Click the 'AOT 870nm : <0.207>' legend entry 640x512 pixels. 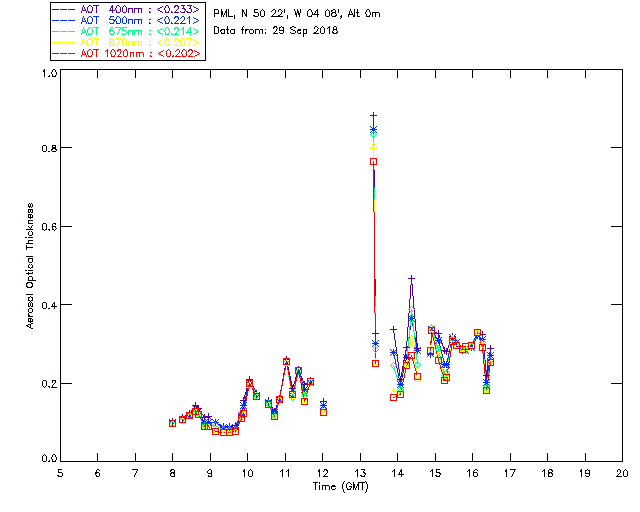tap(127, 42)
